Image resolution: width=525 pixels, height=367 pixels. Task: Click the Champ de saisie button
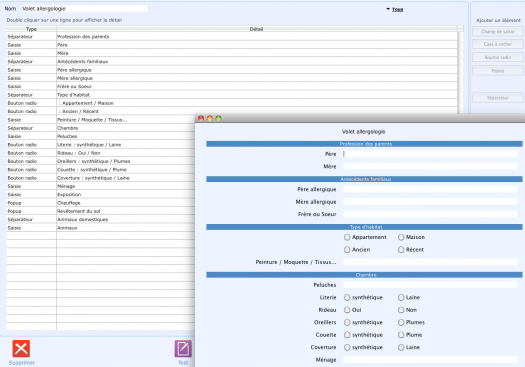coord(498,31)
